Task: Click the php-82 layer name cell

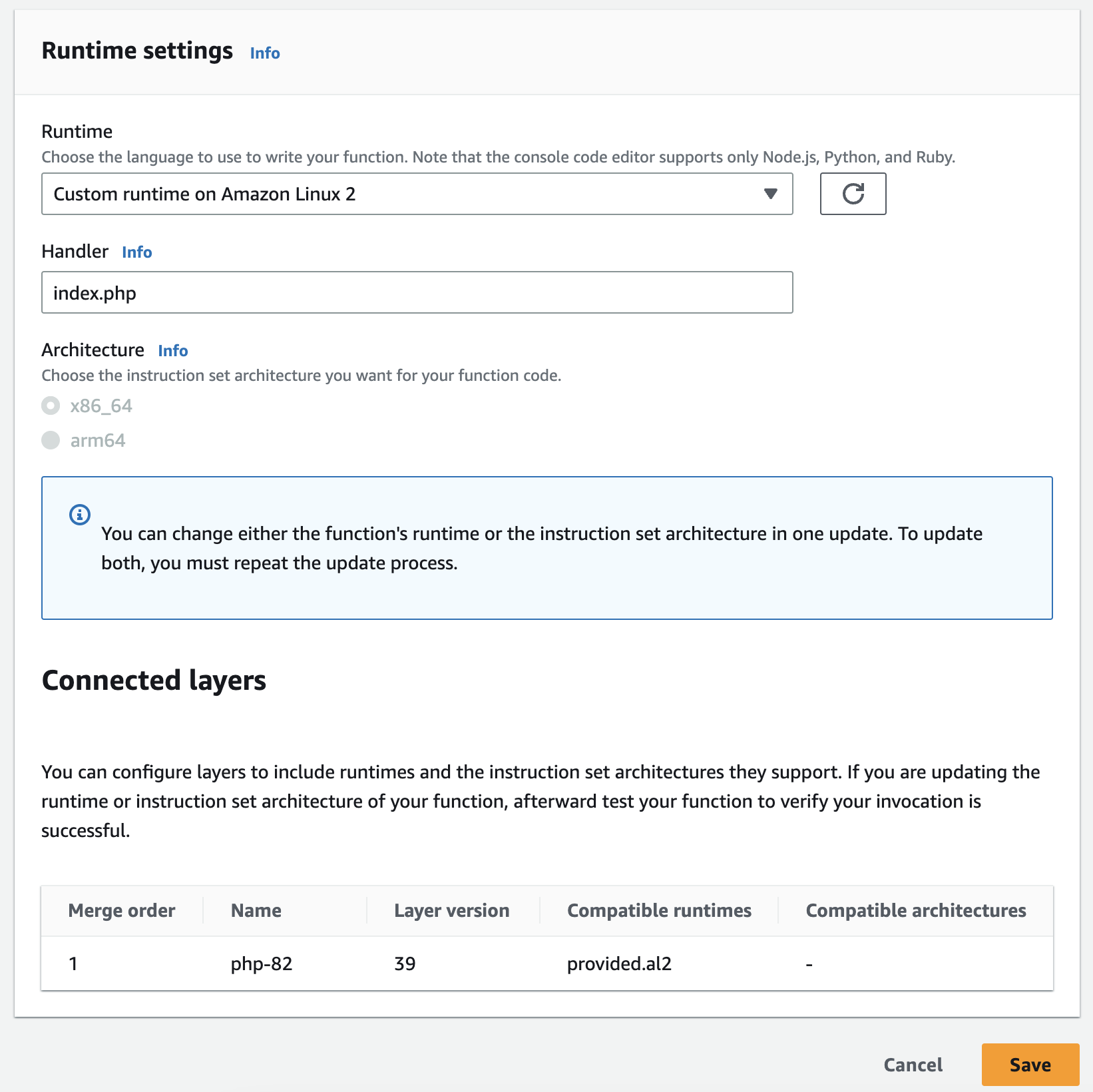Action: click(x=262, y=963)
